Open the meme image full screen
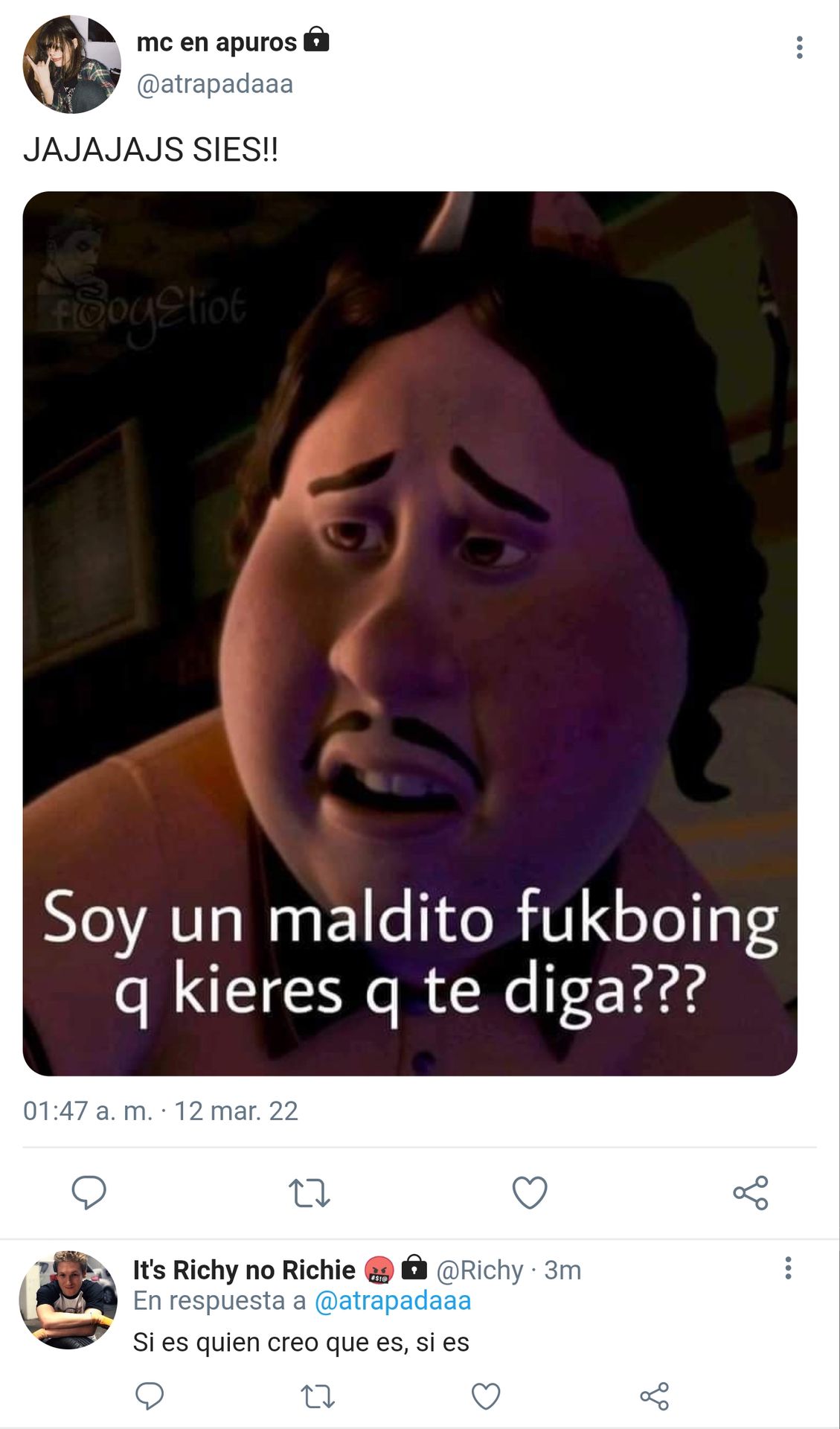The height and width of the screenshot is (1429, 840). click(410, 633)
